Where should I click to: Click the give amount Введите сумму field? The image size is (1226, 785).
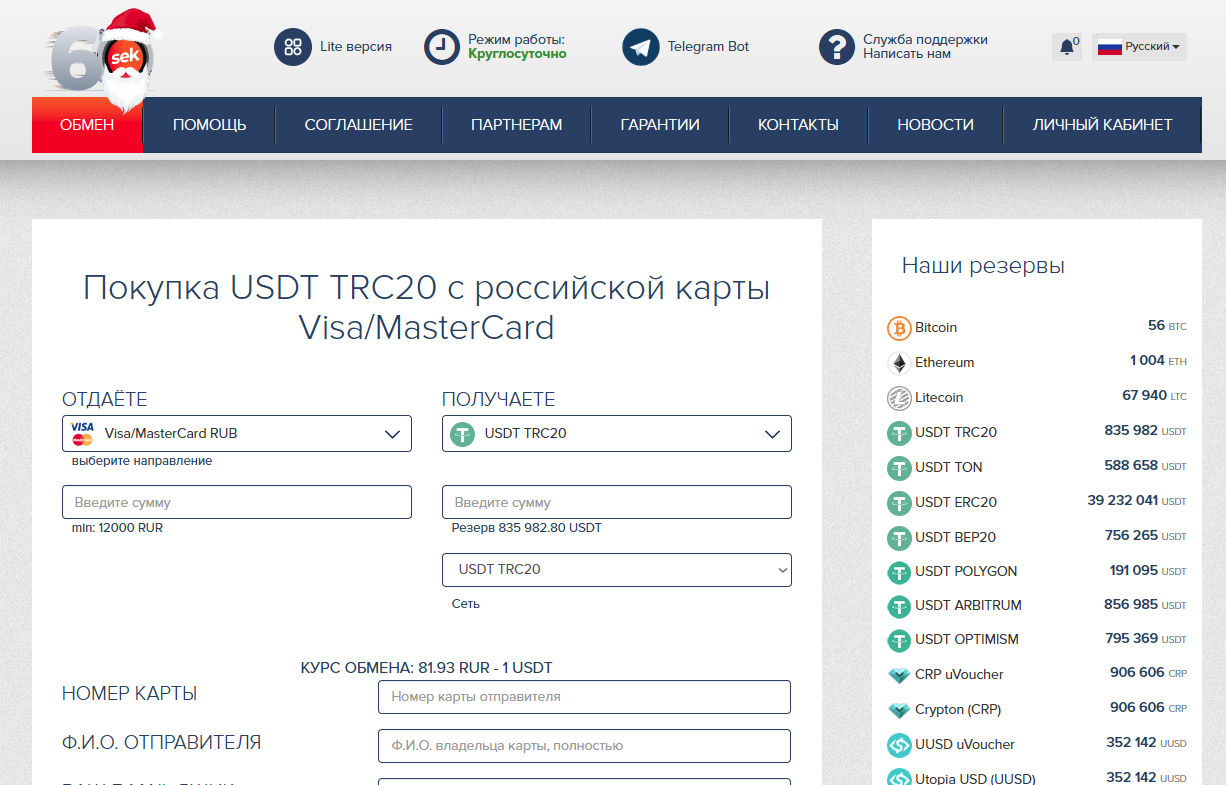pos(236,503)
